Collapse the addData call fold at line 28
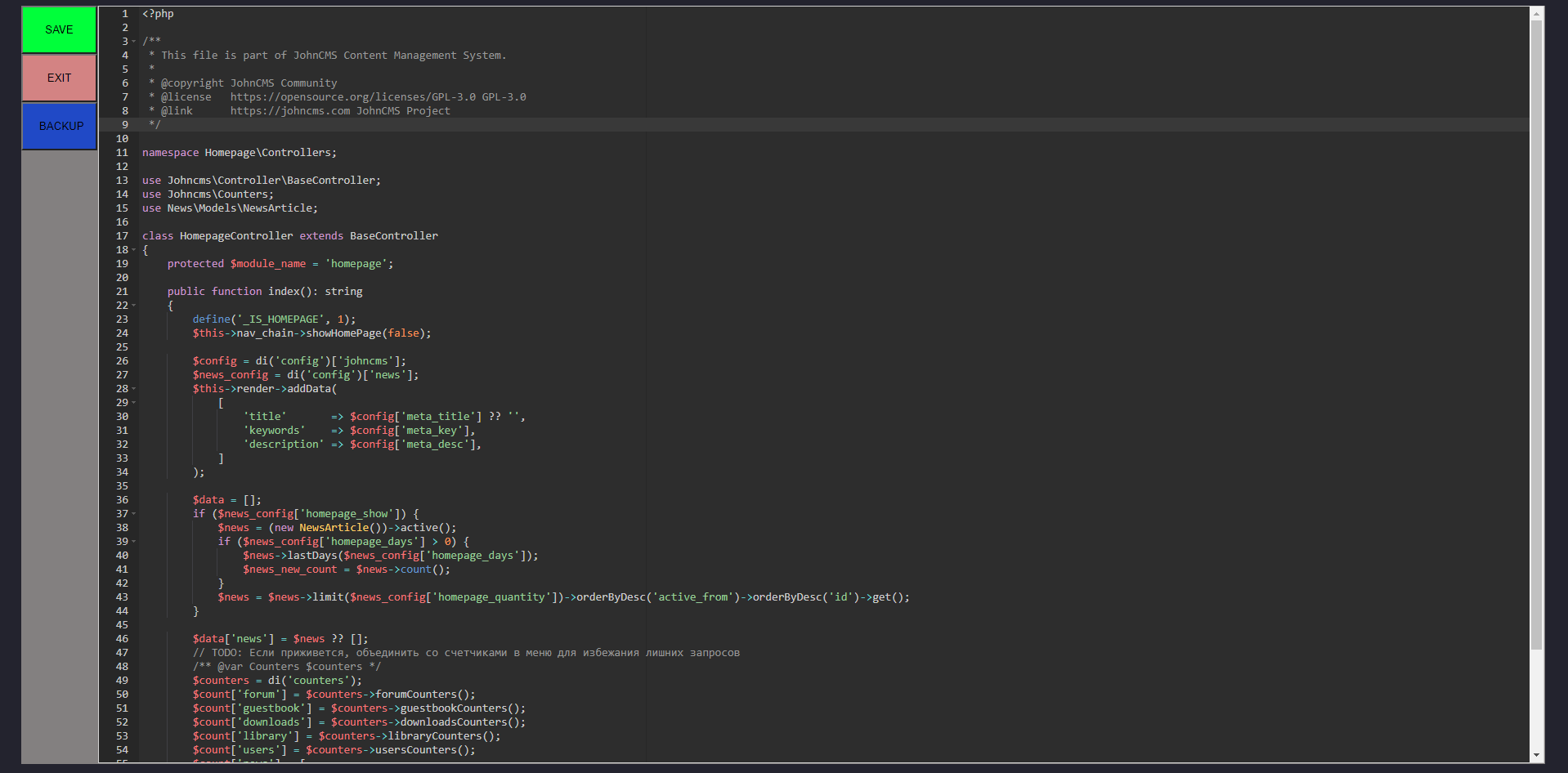Image resolution: width=1568 pixels, height=773 pixels. point(134,389)
